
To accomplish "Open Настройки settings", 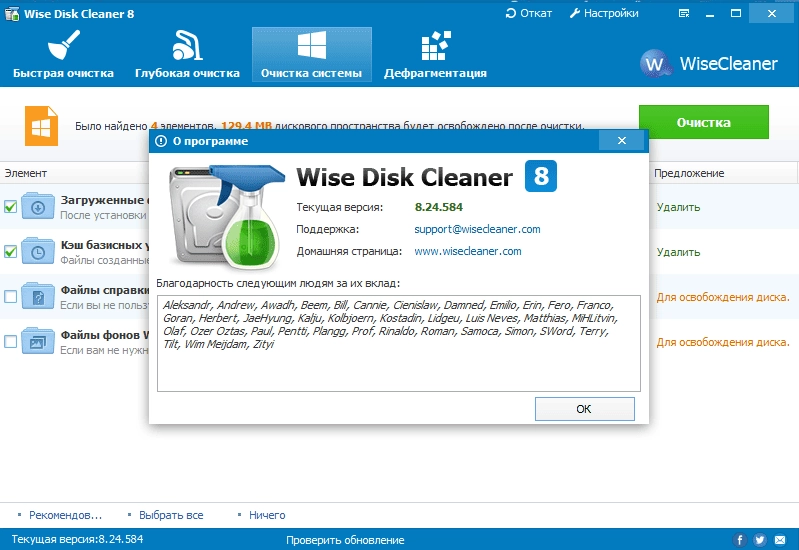I will coord(604,13).
